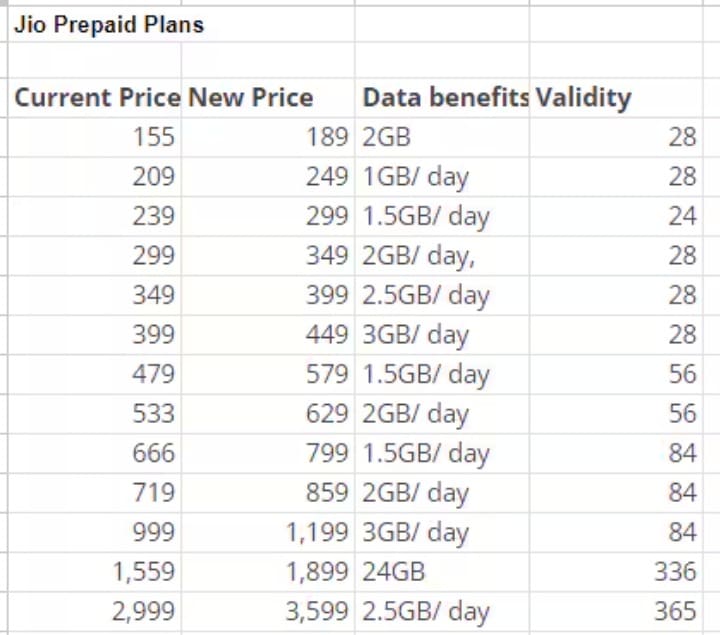The image size is (720, 635).
Task: Select the 'Jio Prepaid Plans' title cell
Action: [108, 25]
